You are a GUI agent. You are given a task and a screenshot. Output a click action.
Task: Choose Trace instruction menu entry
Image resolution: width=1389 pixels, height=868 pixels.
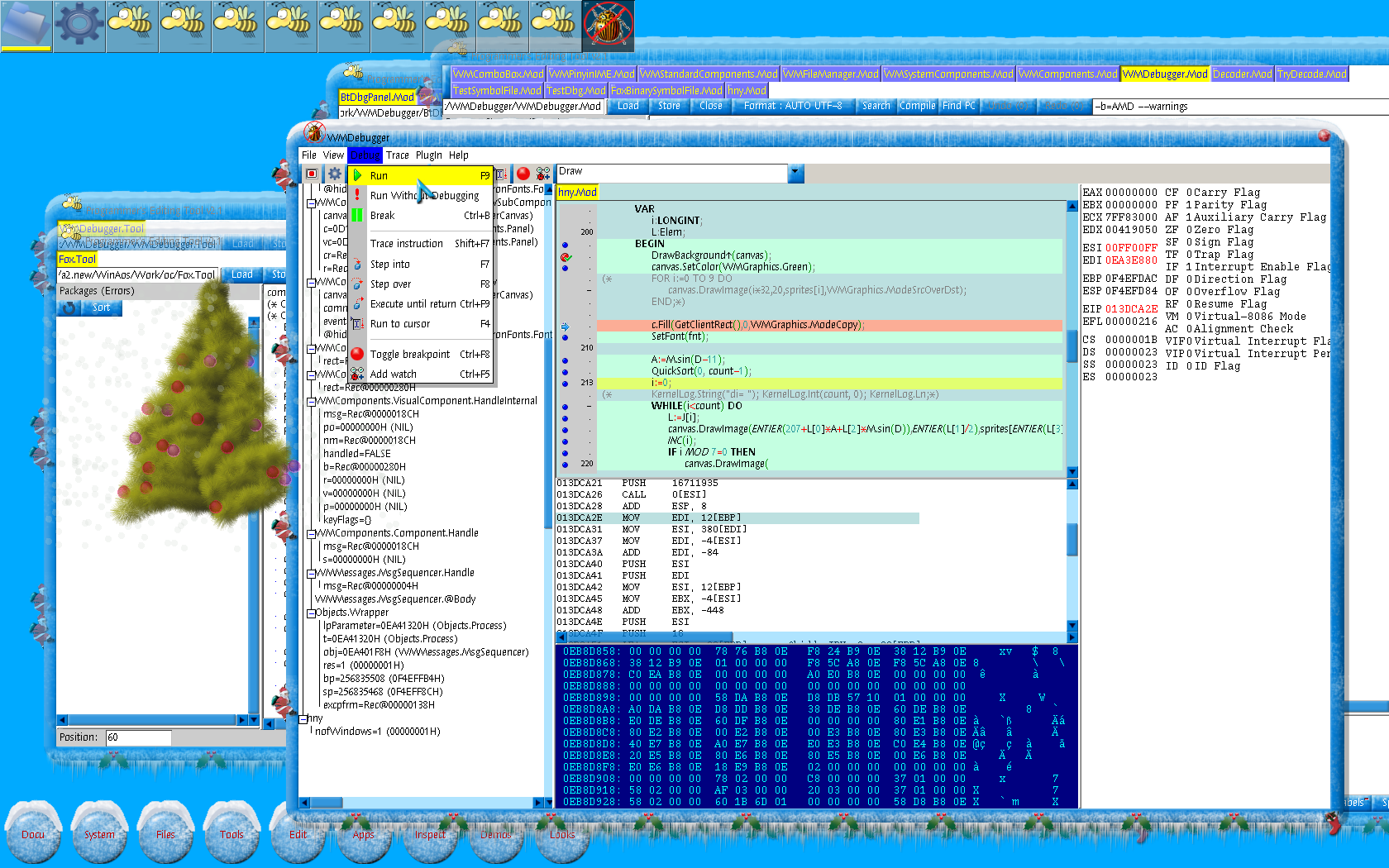click(x=421, y=244)
